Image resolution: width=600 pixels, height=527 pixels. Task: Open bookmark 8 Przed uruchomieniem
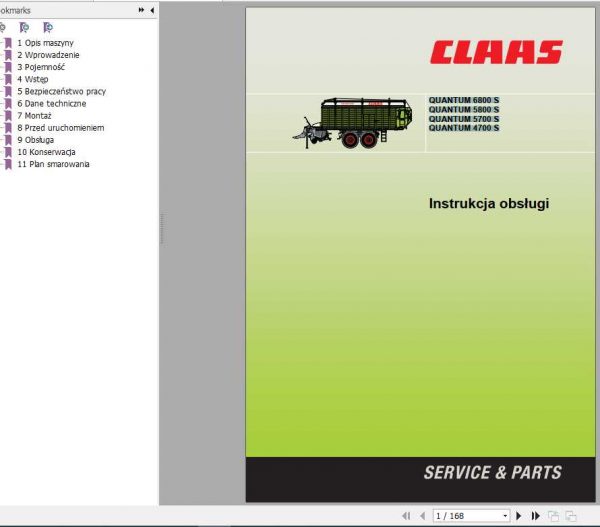60,128
